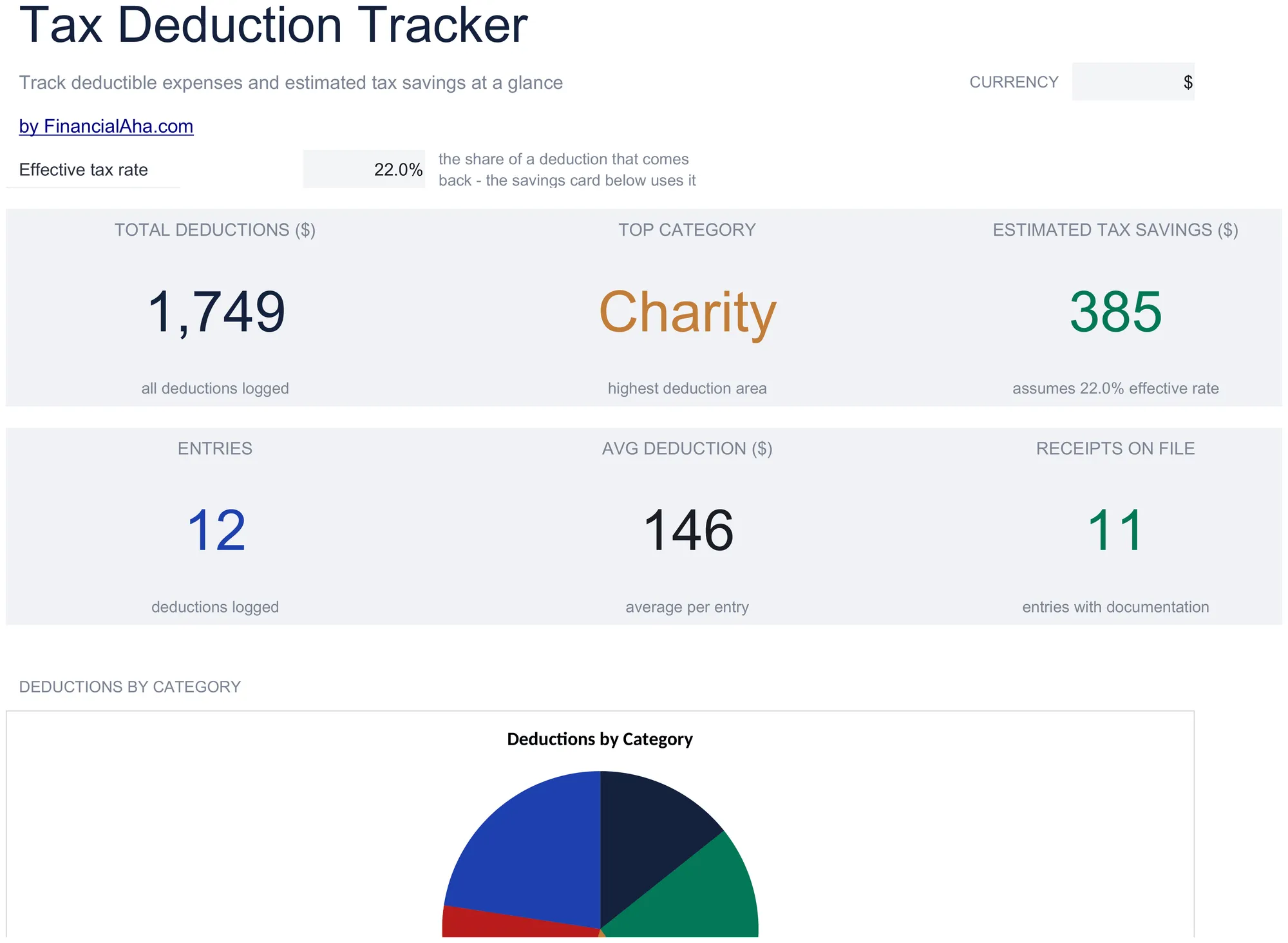Click the Effective tax rate label
This screenshot has height=943, width=1288.
coord(84,169)
